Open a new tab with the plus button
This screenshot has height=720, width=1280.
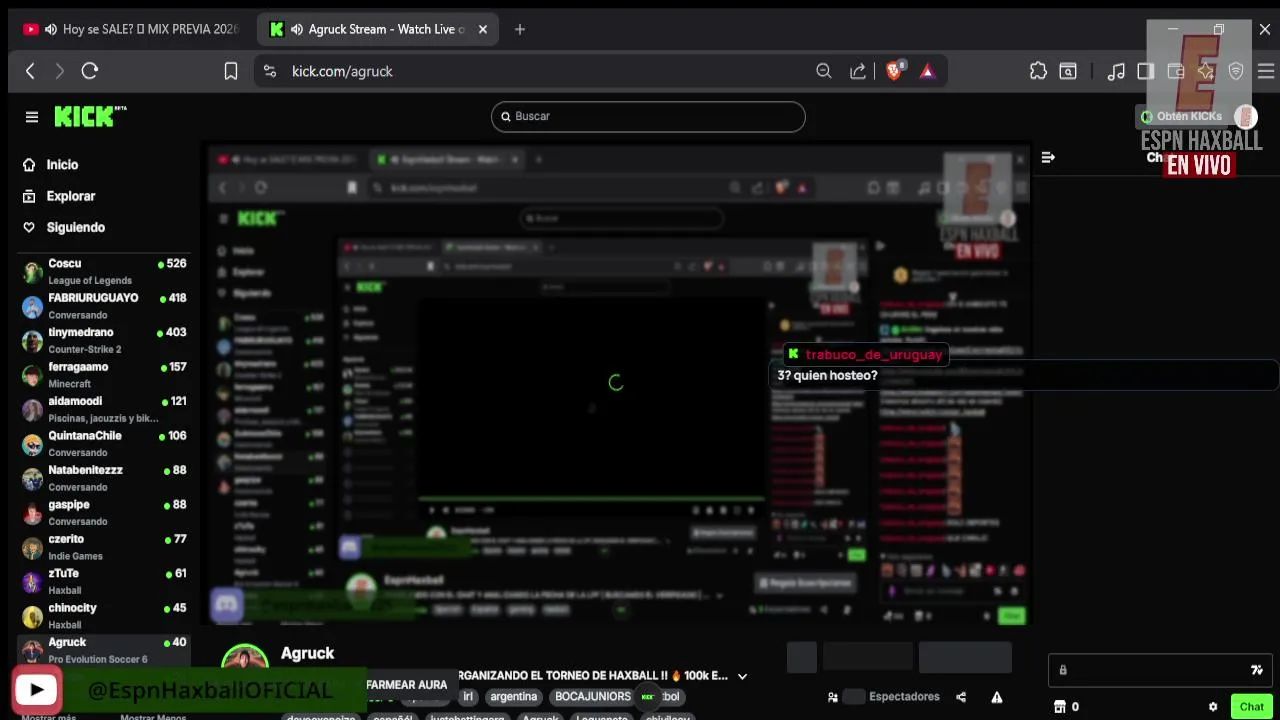click(520, 29)
